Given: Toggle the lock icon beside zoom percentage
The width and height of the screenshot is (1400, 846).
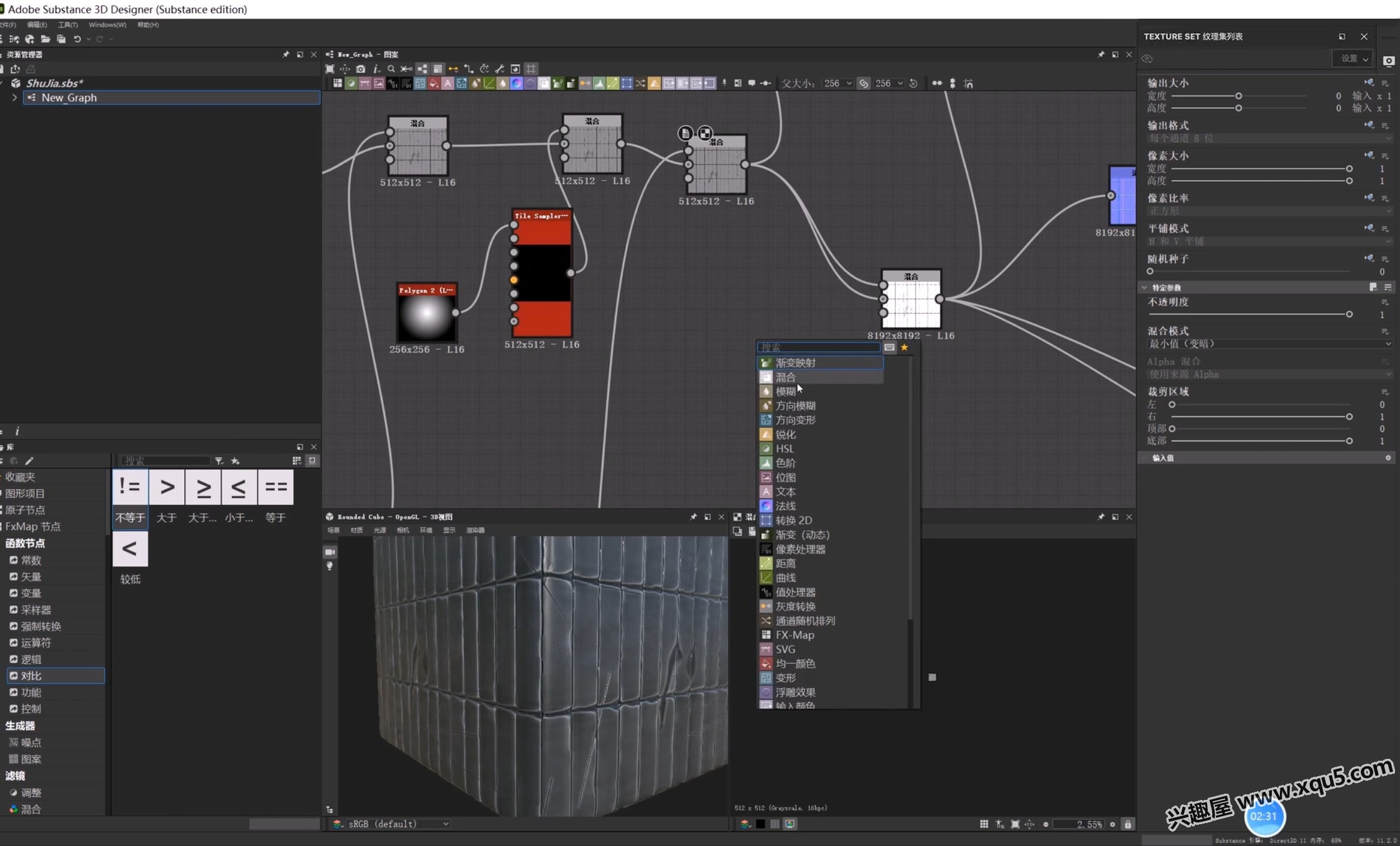Looking at the screenshot, I should coord(1127,824).
